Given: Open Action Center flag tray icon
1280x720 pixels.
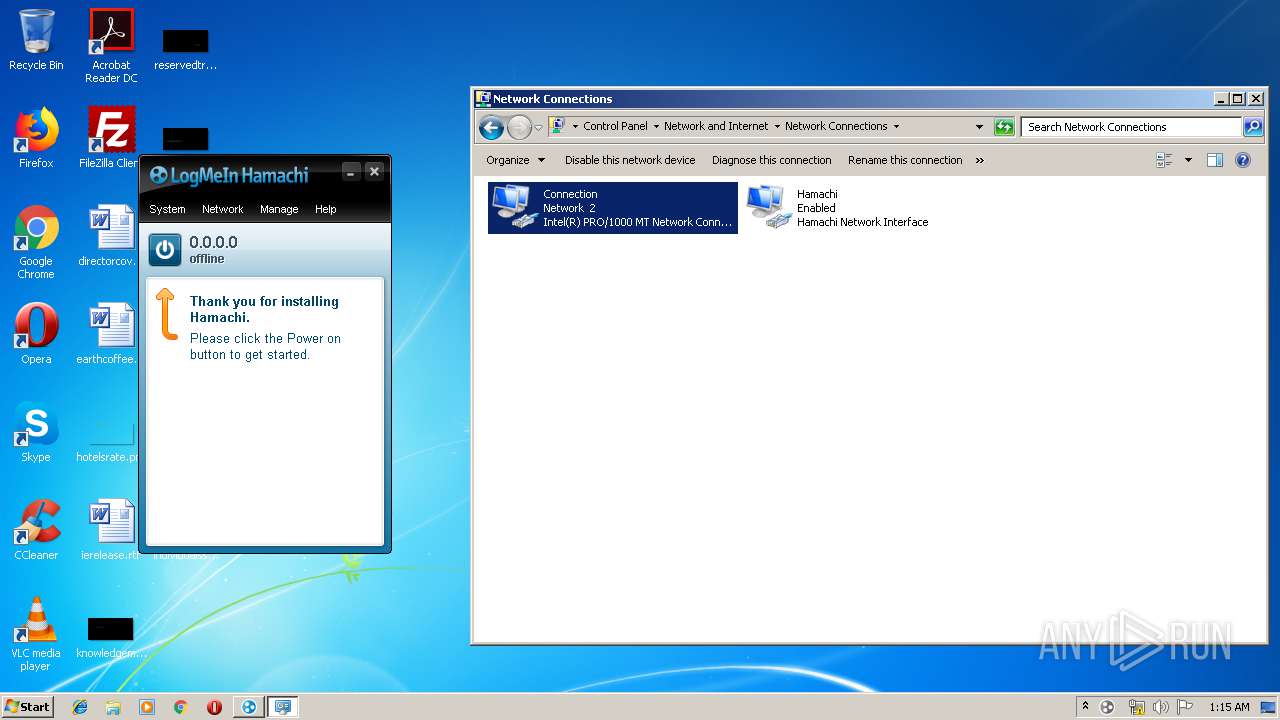Looking at the screenshot, I should (x=1185, y=707).
